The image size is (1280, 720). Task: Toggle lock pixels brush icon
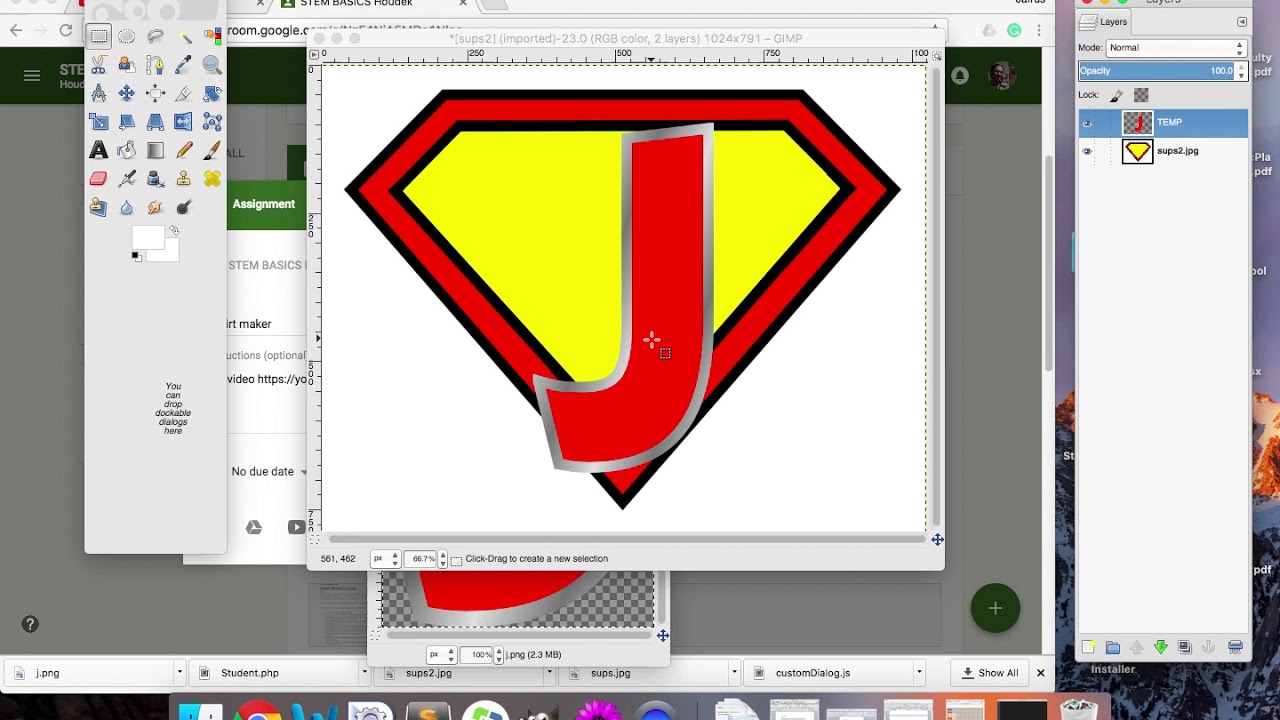pos(1117,95)
